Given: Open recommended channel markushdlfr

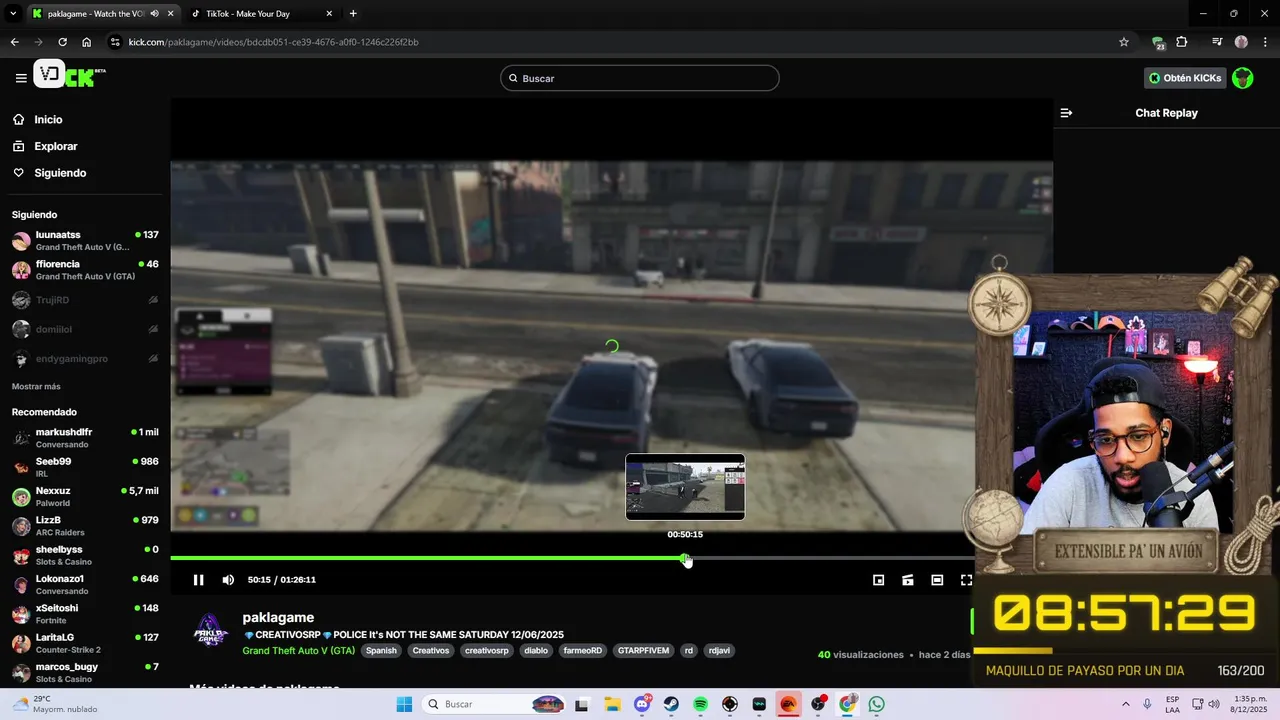Looking at the screenshot, I should [x=85, y=438].
